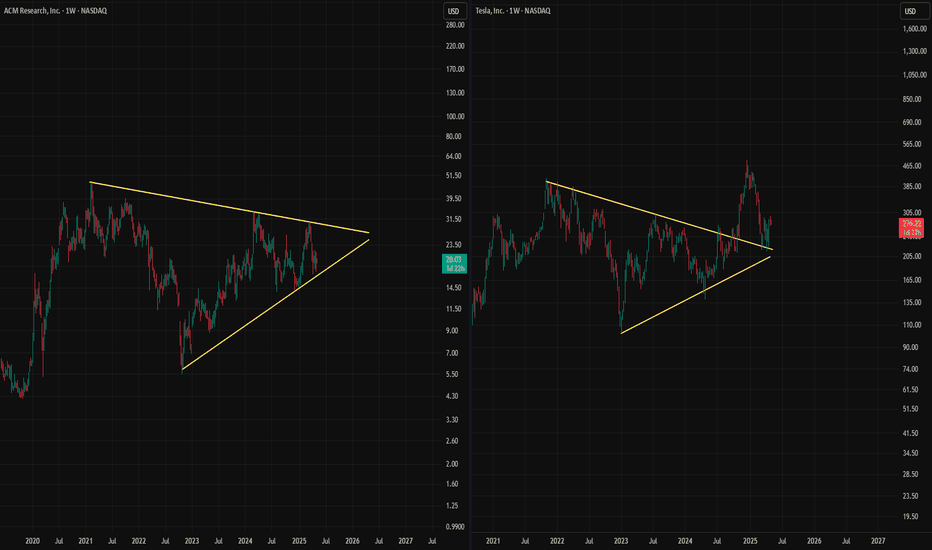Click 11.50 on the ACM price axis
The image size is (932, 550).
click(453, 309)
